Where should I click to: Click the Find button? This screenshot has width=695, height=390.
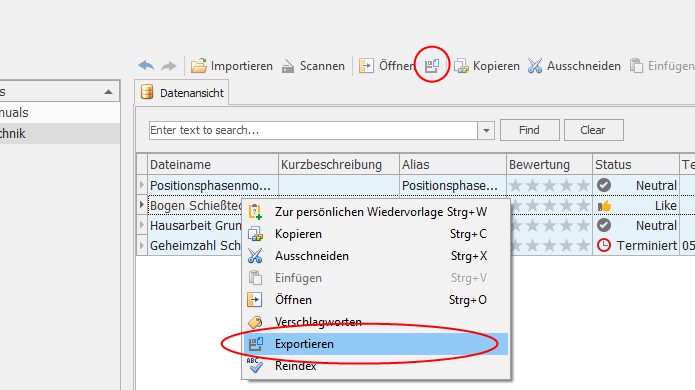point(530,130)
